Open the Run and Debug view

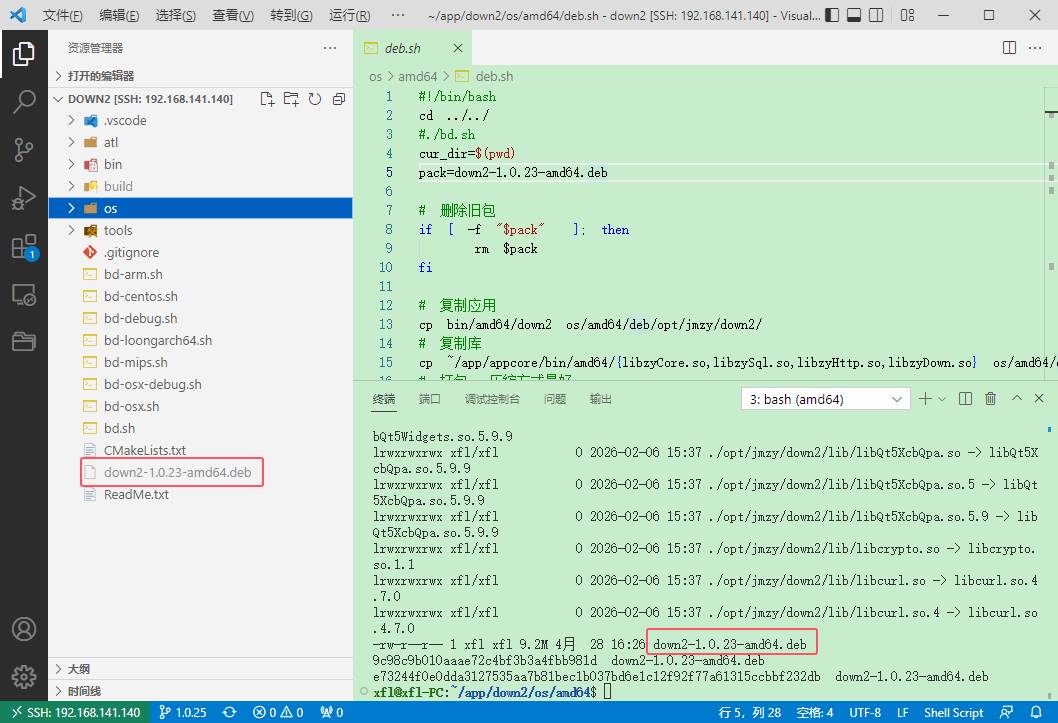point(24,198)
